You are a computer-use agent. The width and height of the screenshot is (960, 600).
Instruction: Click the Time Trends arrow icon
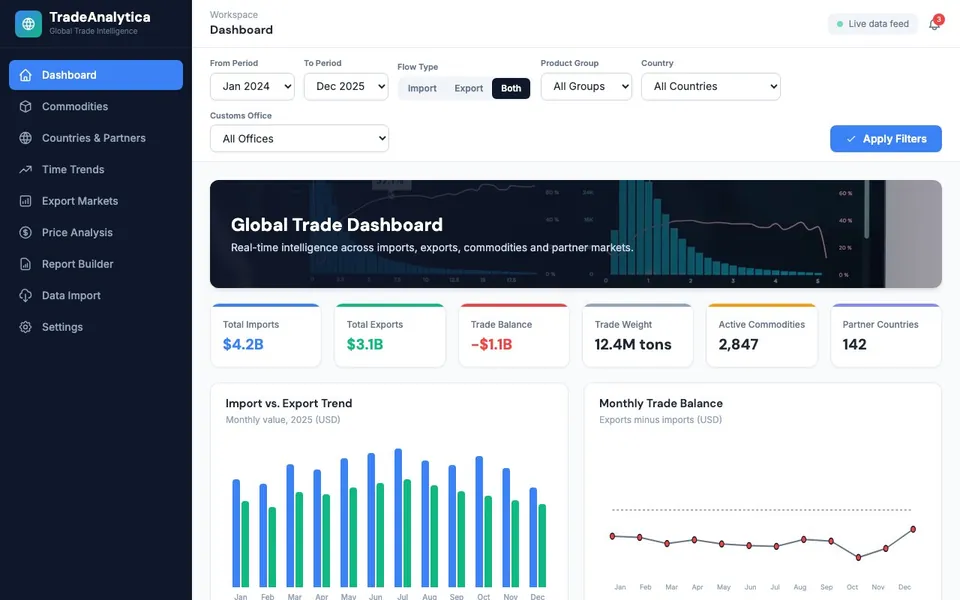25,170
